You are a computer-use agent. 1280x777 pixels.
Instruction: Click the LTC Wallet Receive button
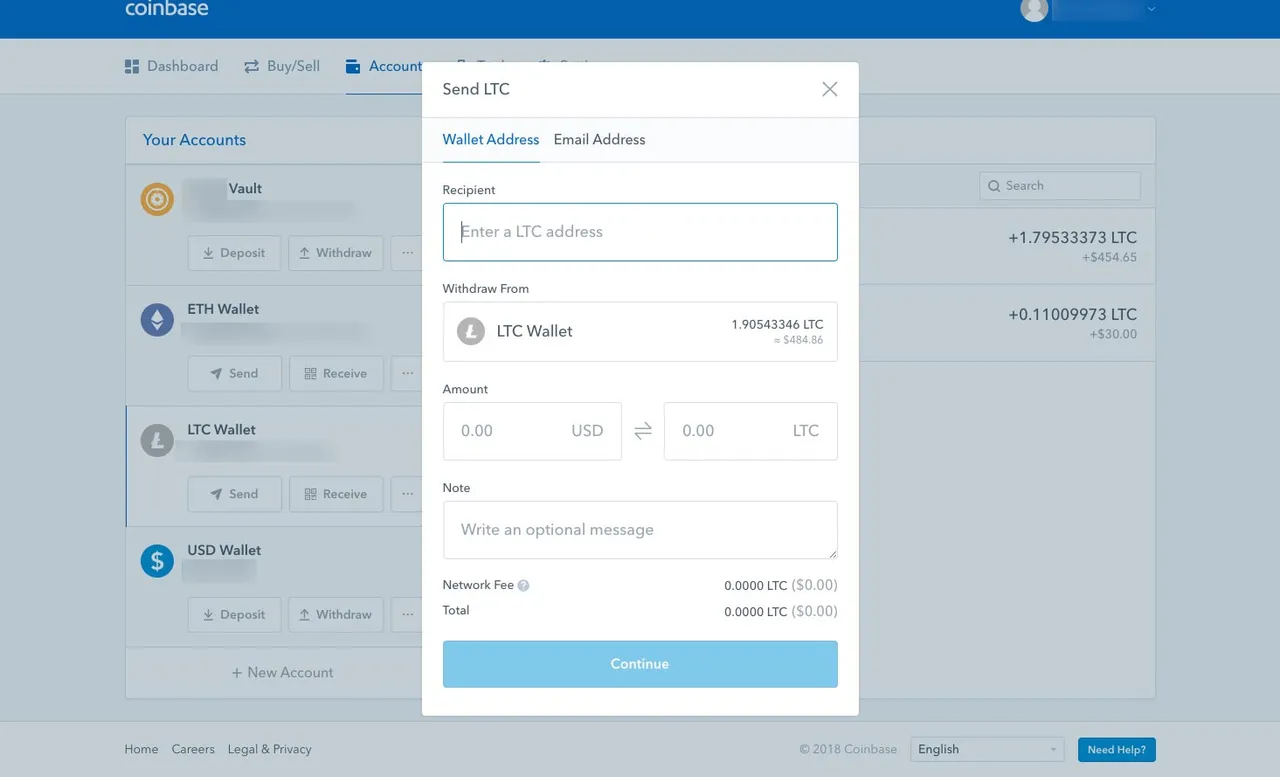(x=335, y=494)
